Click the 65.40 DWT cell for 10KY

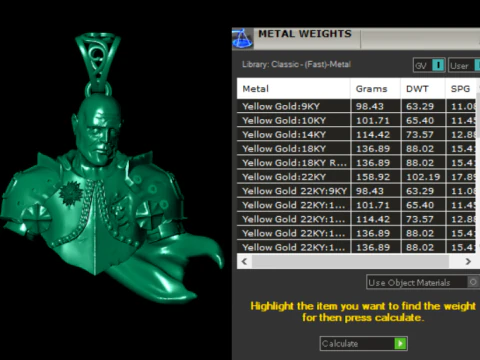point(423,120)
